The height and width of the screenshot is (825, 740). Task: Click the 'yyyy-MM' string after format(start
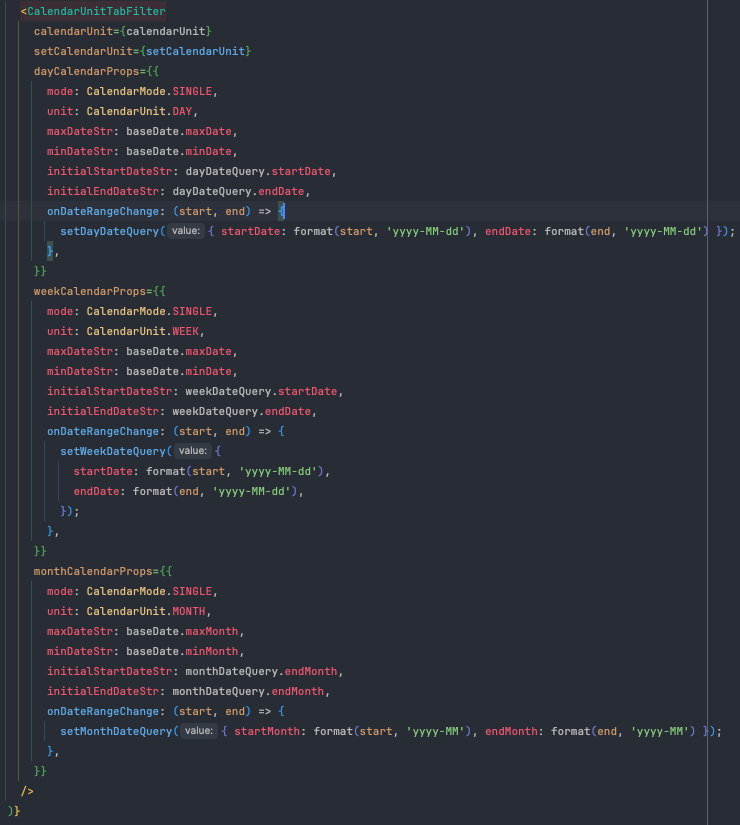coord(436,731)
